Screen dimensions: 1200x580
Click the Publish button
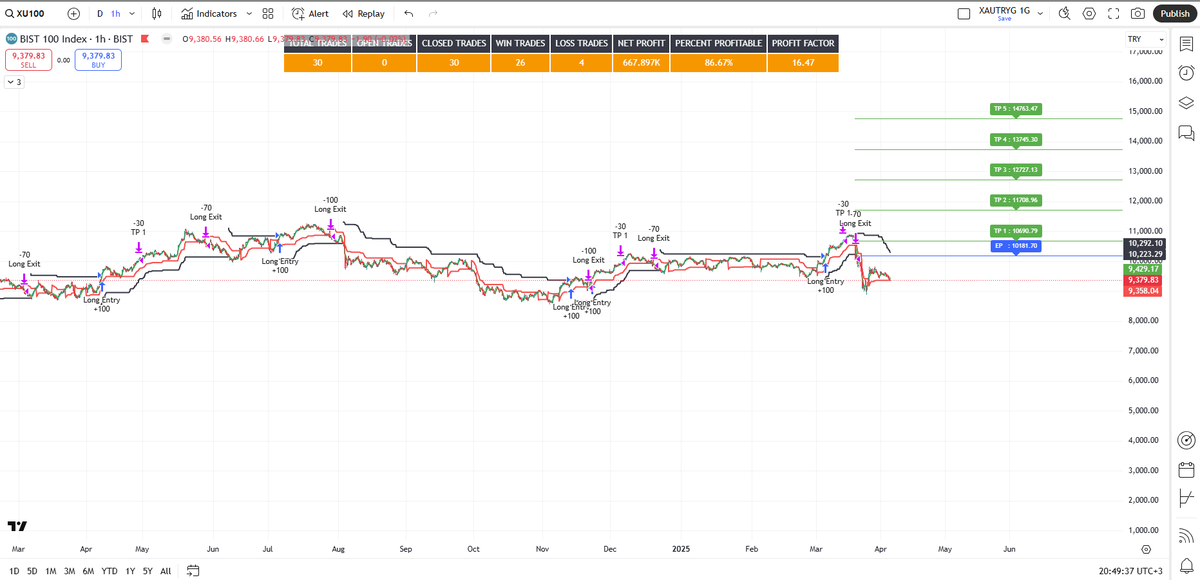pyautogui.click(x=1173, y=14)
